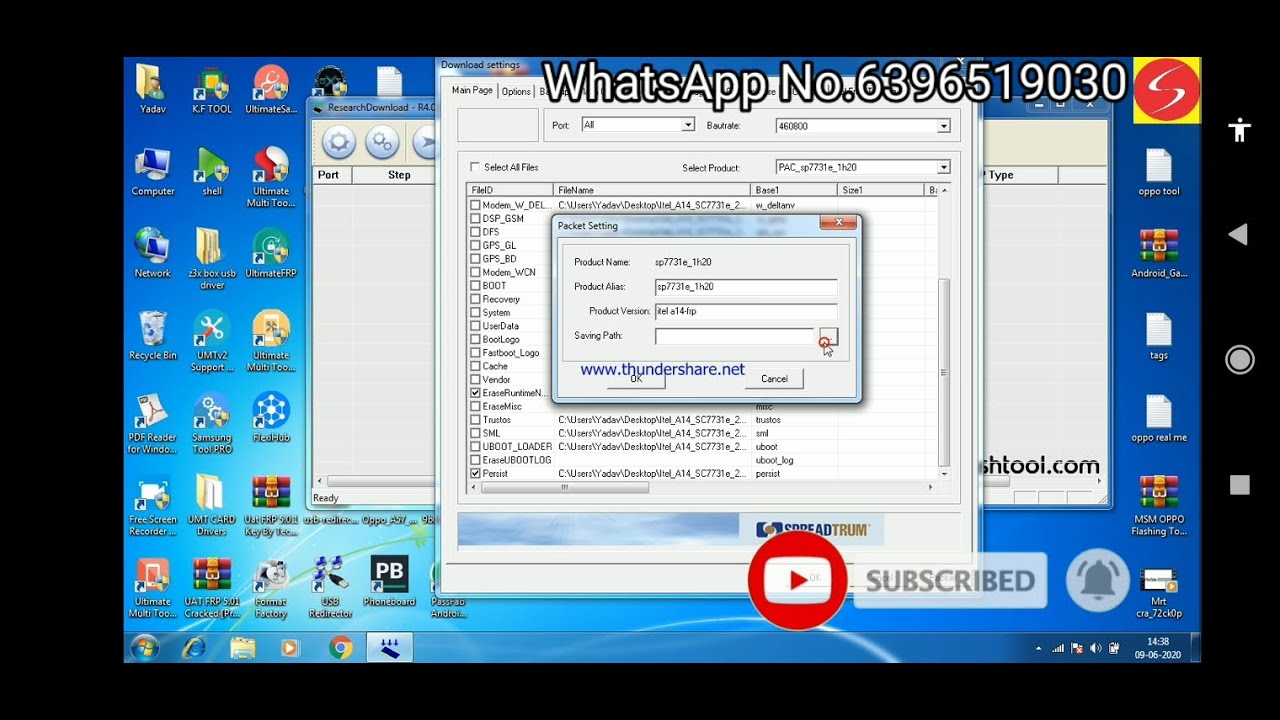Viewport: 1280px width, 720px height.
Task: Open the UMT CARD Drivers folder
Action: pyautogui.click(x=212, y=506)
